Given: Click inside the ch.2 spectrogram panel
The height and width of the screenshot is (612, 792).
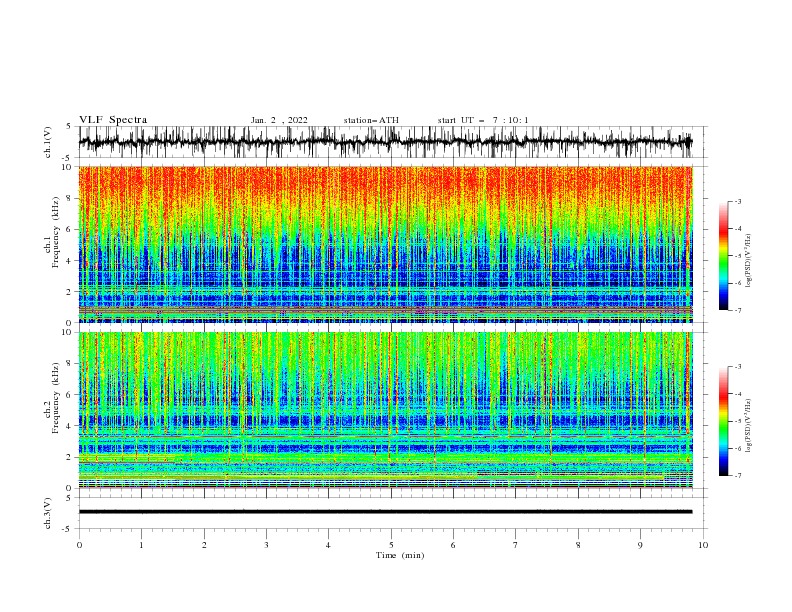Looking at the screenshot, I should click(385, 410).
